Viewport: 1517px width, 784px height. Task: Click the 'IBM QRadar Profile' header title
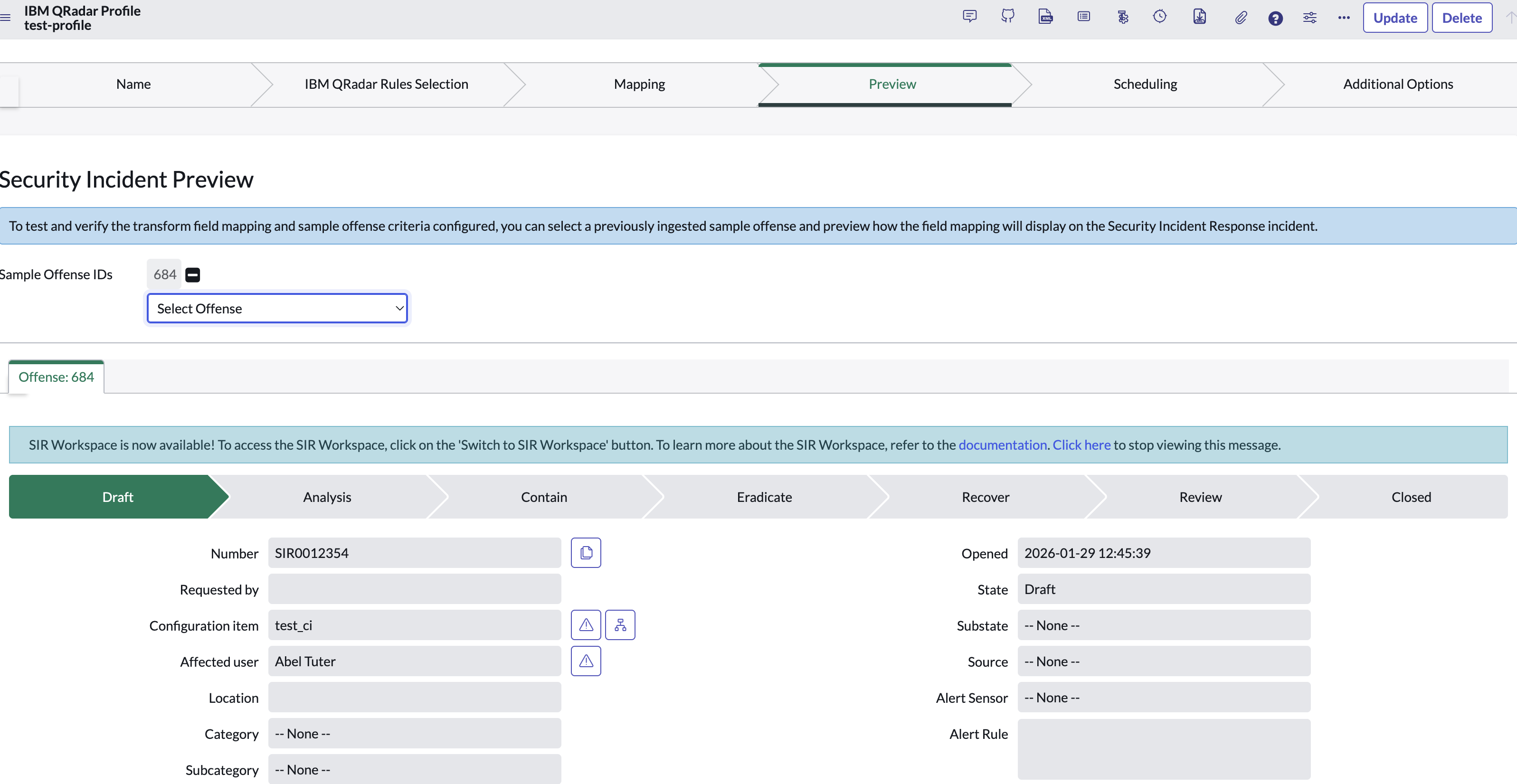coord(83,10)
